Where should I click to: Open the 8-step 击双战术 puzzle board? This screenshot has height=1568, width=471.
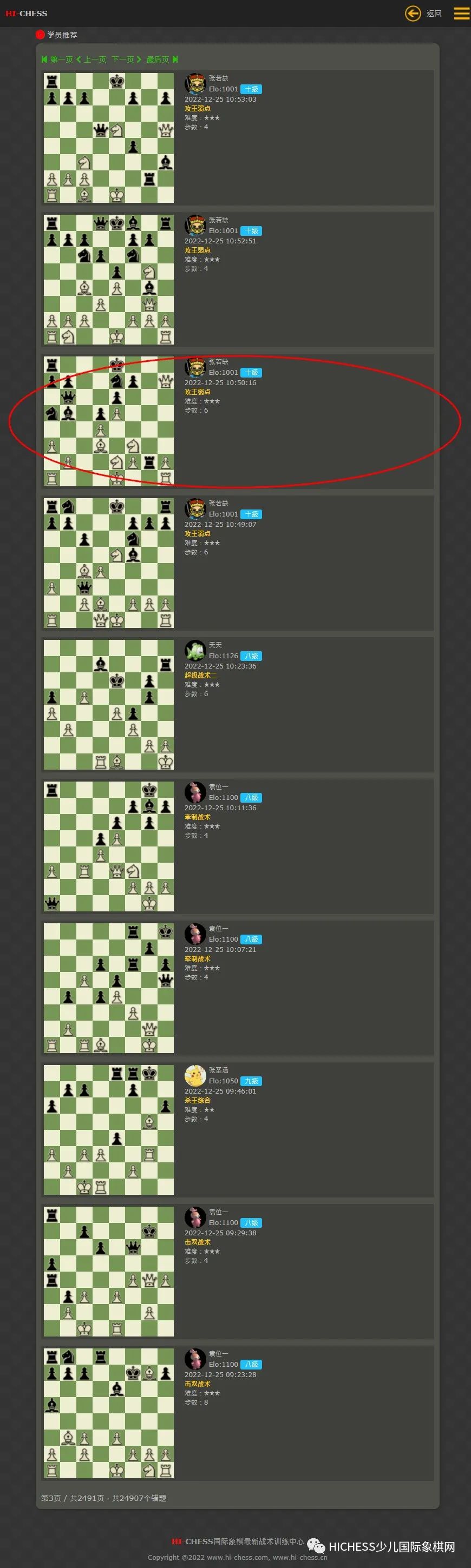click(108, 1413)
